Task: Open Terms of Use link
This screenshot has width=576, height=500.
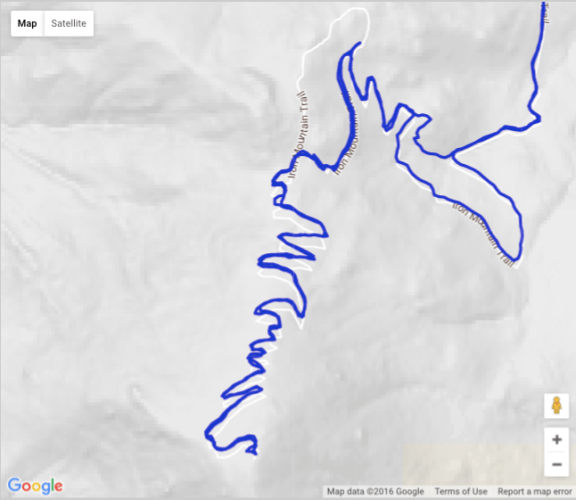Action: pyautogui.click(x=461, y=492)
